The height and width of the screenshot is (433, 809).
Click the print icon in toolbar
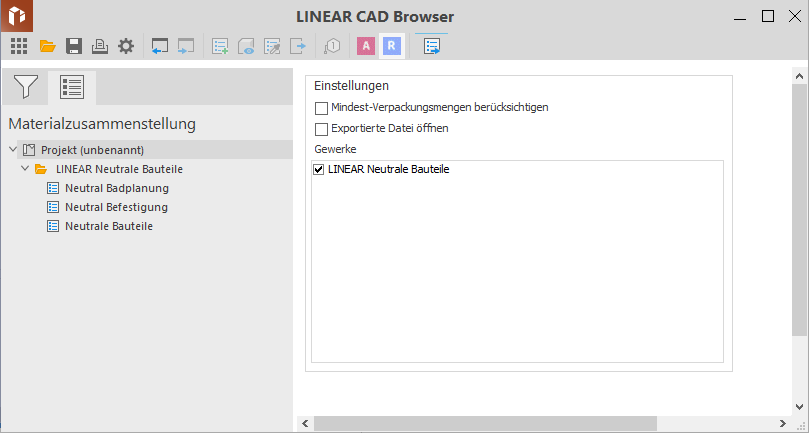tap(100, 46)
